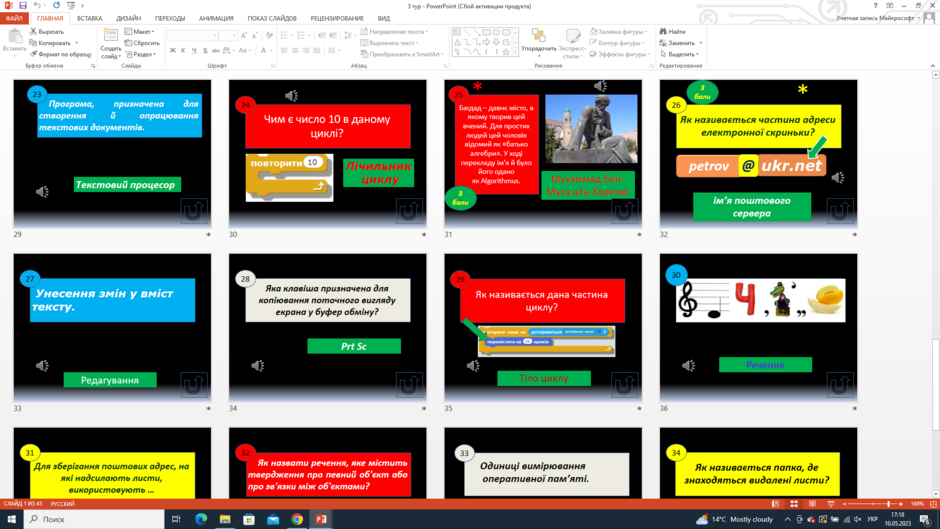Open Windows Start menu
Image resolution: width=940 pixels, height=529 pixels.
click(11, 519)
